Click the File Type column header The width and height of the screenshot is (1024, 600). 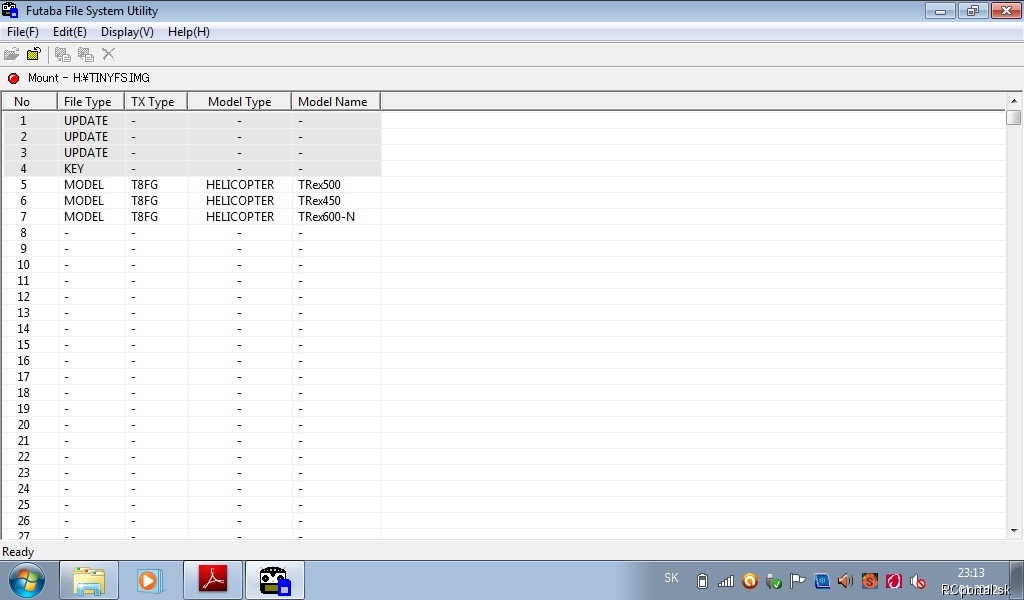pos(91,102)
